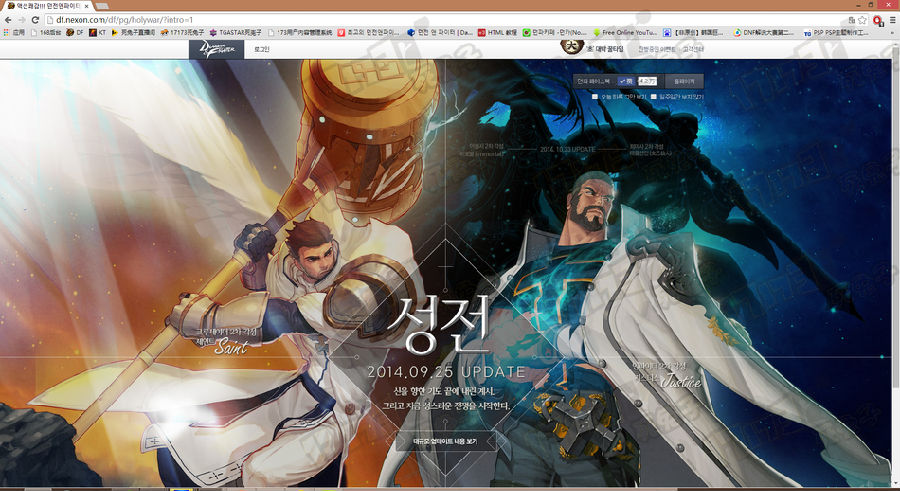The height and width of the screenshot is (491, 900).
Task: Open the 17173 bookmark
Action: [182, 33]
